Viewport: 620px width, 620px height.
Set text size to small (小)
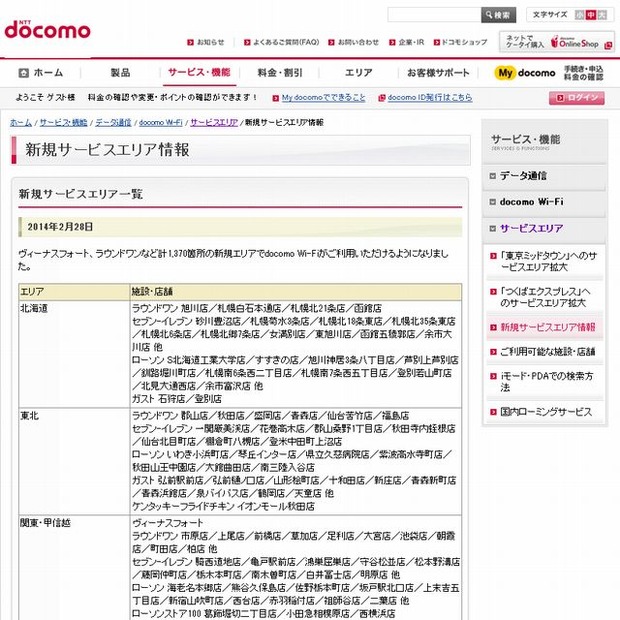pyautogui.click(x=579, y=15)
